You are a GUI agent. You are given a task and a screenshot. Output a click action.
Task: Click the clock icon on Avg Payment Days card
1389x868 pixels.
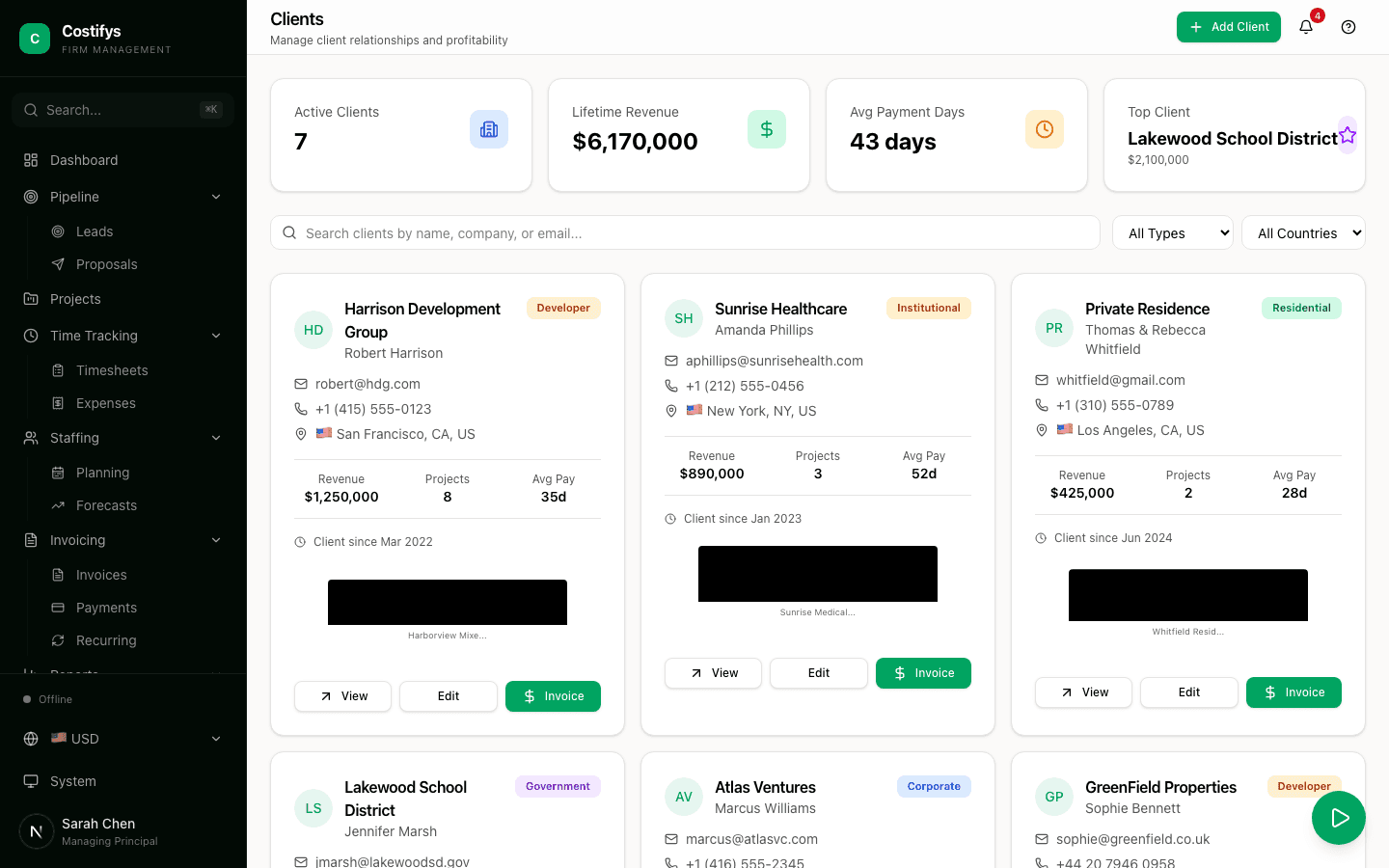[x=1045, y=128]
